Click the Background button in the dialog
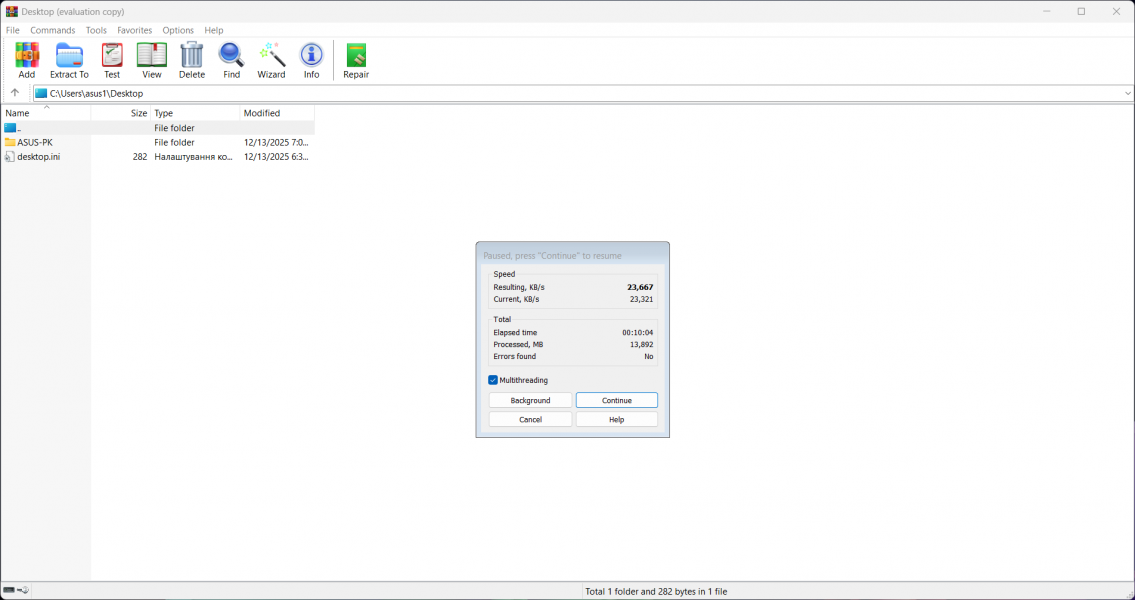 coord(530,399)
